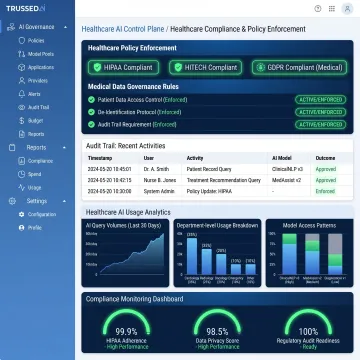360x360 pixels.
Task: Click the Providers person icon
Action: coord(22,81)
